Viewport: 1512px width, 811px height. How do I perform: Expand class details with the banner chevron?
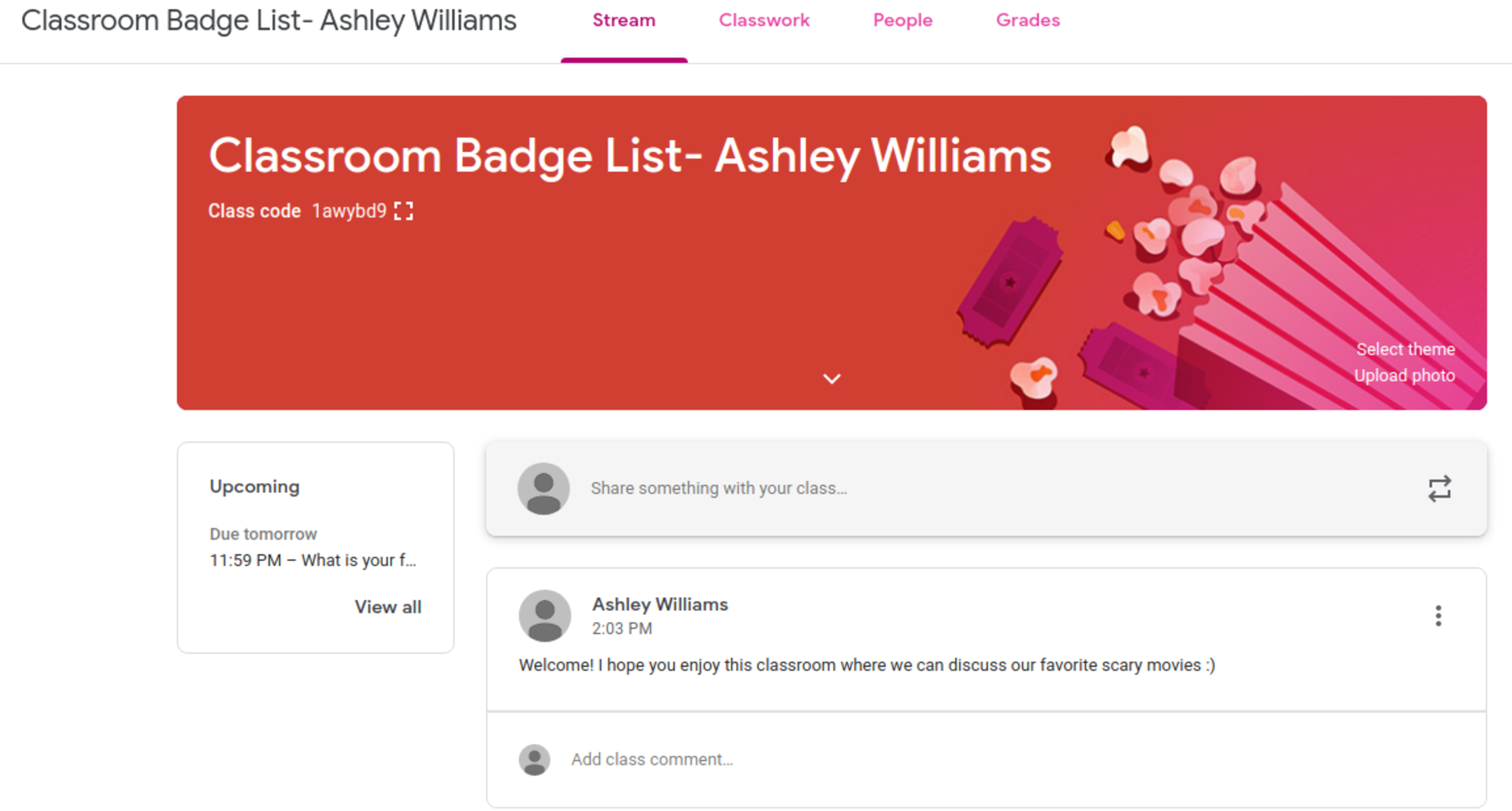831,379
